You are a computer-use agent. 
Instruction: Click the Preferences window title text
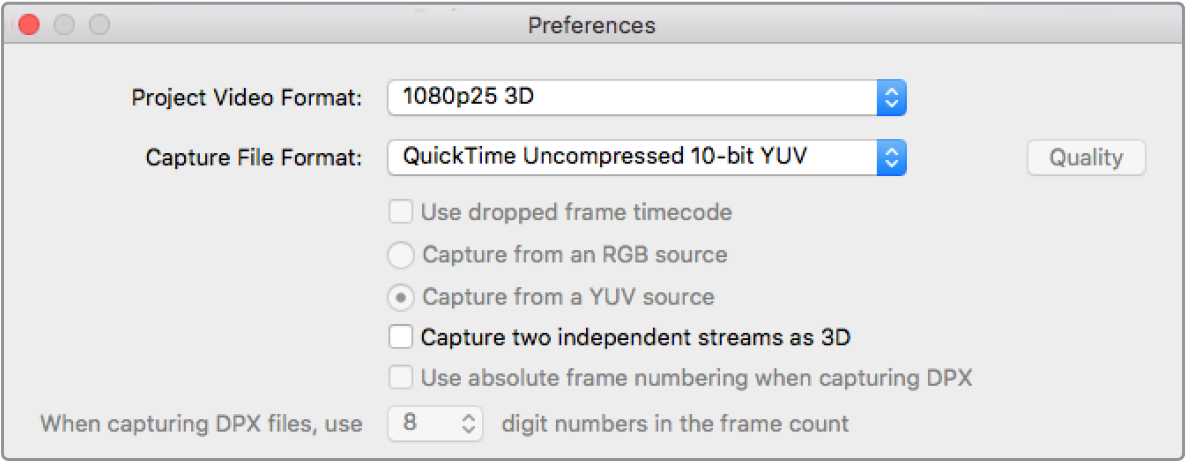click(x=592, y=25)
